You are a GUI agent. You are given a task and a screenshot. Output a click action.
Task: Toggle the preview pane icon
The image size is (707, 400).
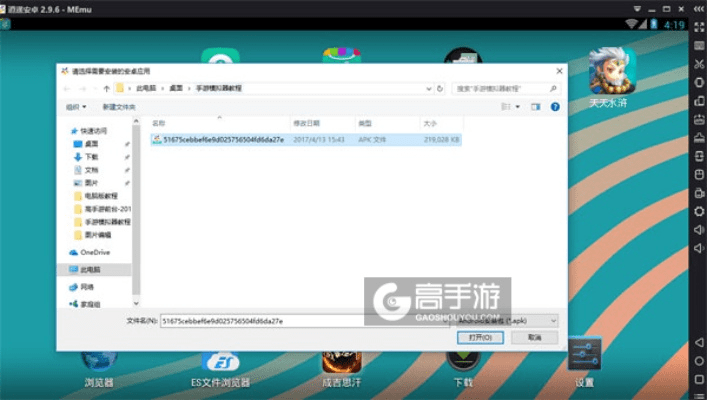point(535,107)
